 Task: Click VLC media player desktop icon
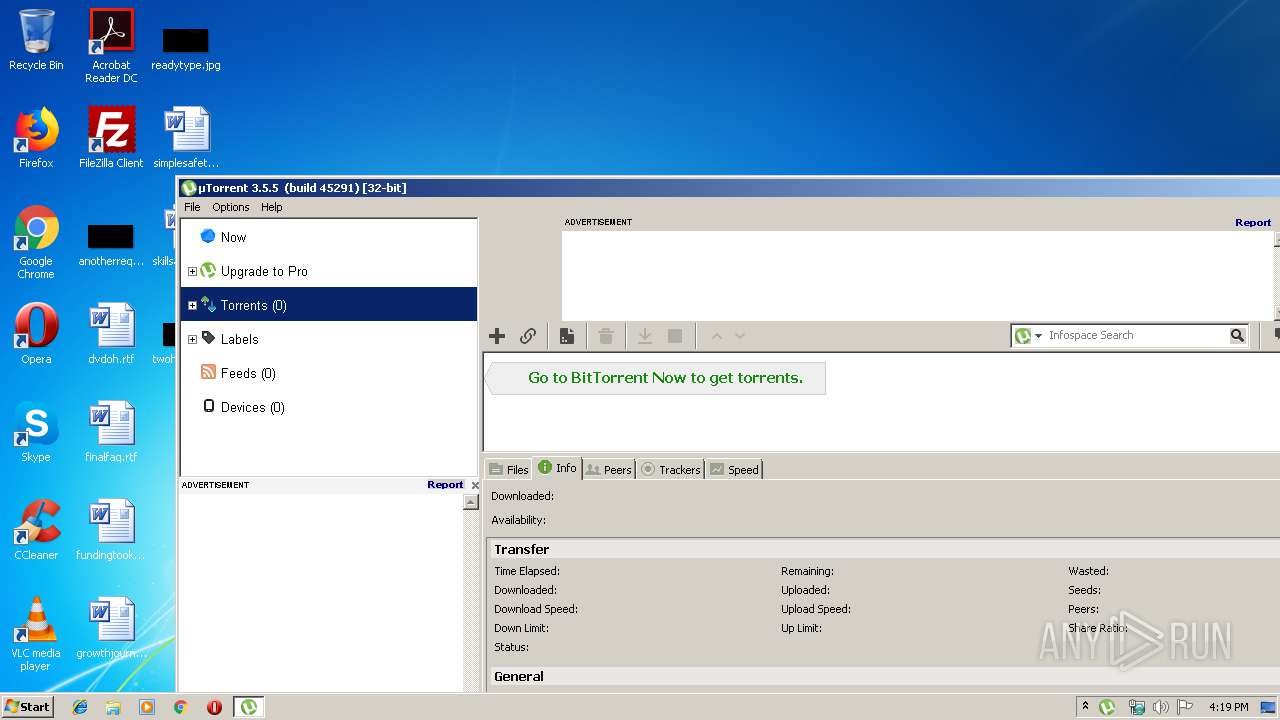point(36,634)
